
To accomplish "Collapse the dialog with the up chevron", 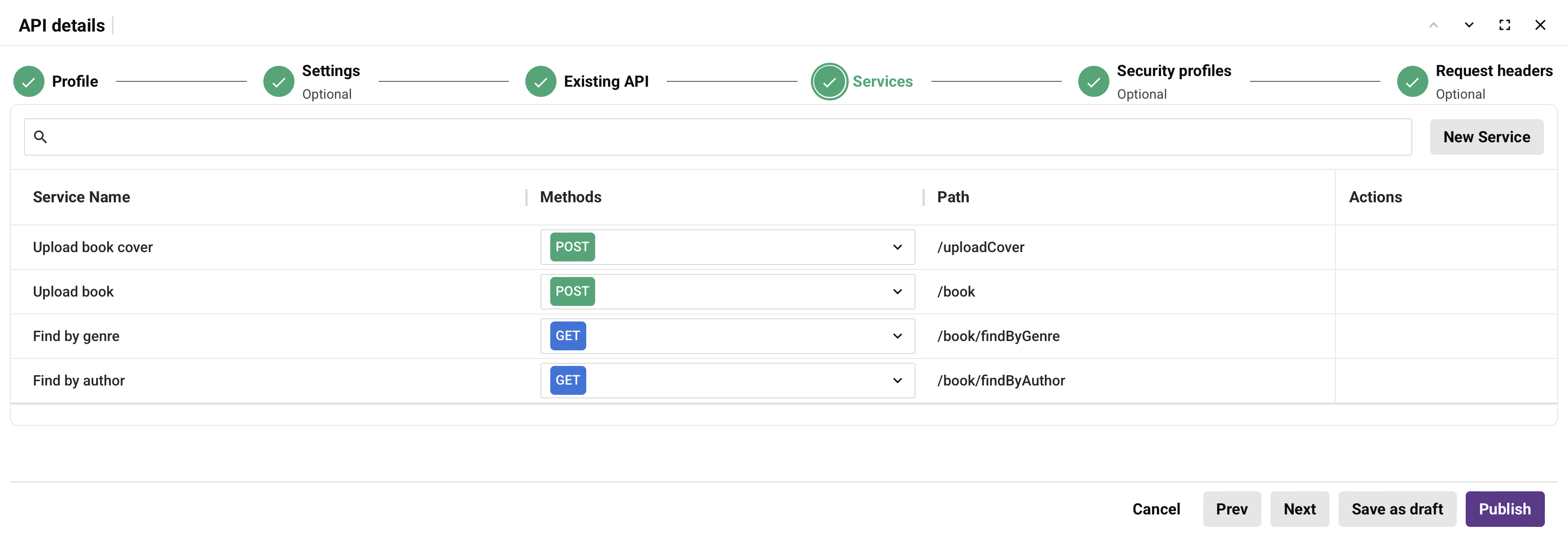I will [1434, 25].
